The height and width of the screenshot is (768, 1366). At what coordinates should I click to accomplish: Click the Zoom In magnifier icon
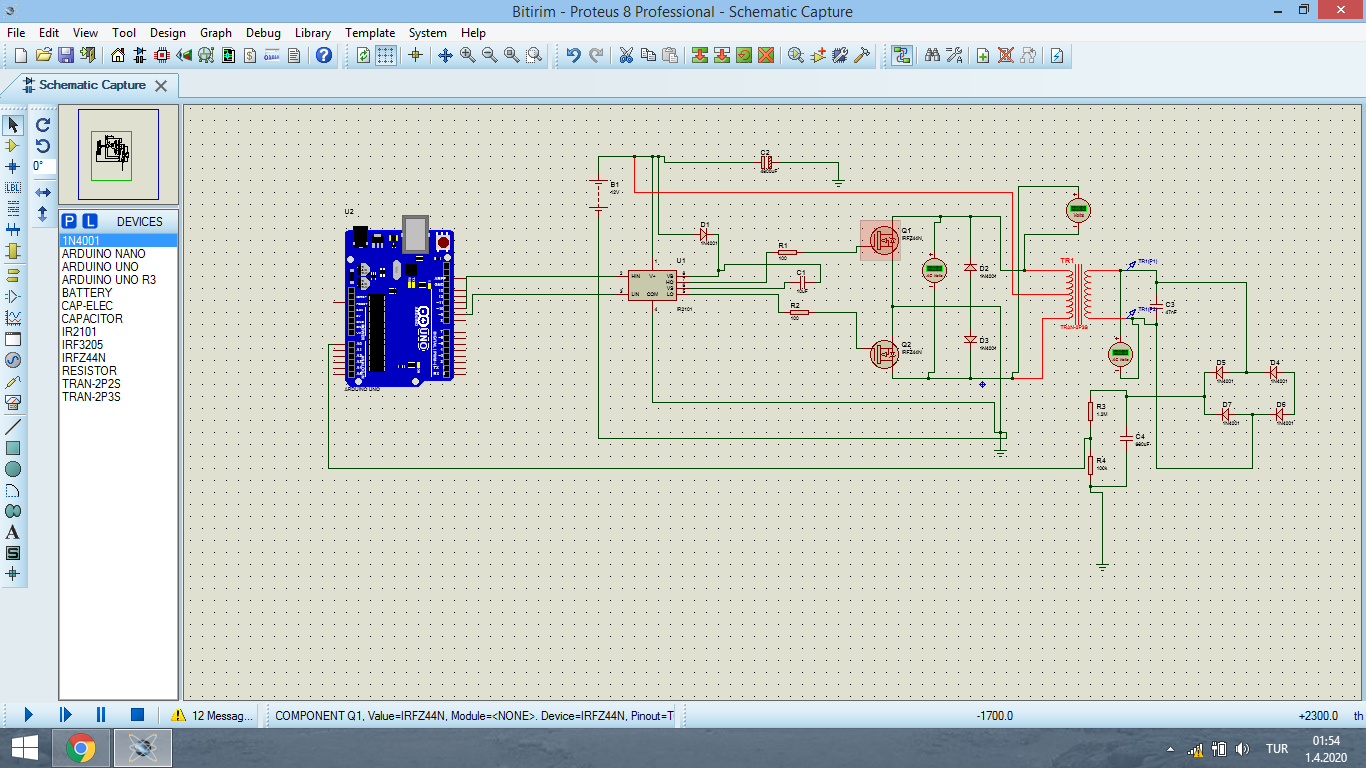tap(468, 55)
